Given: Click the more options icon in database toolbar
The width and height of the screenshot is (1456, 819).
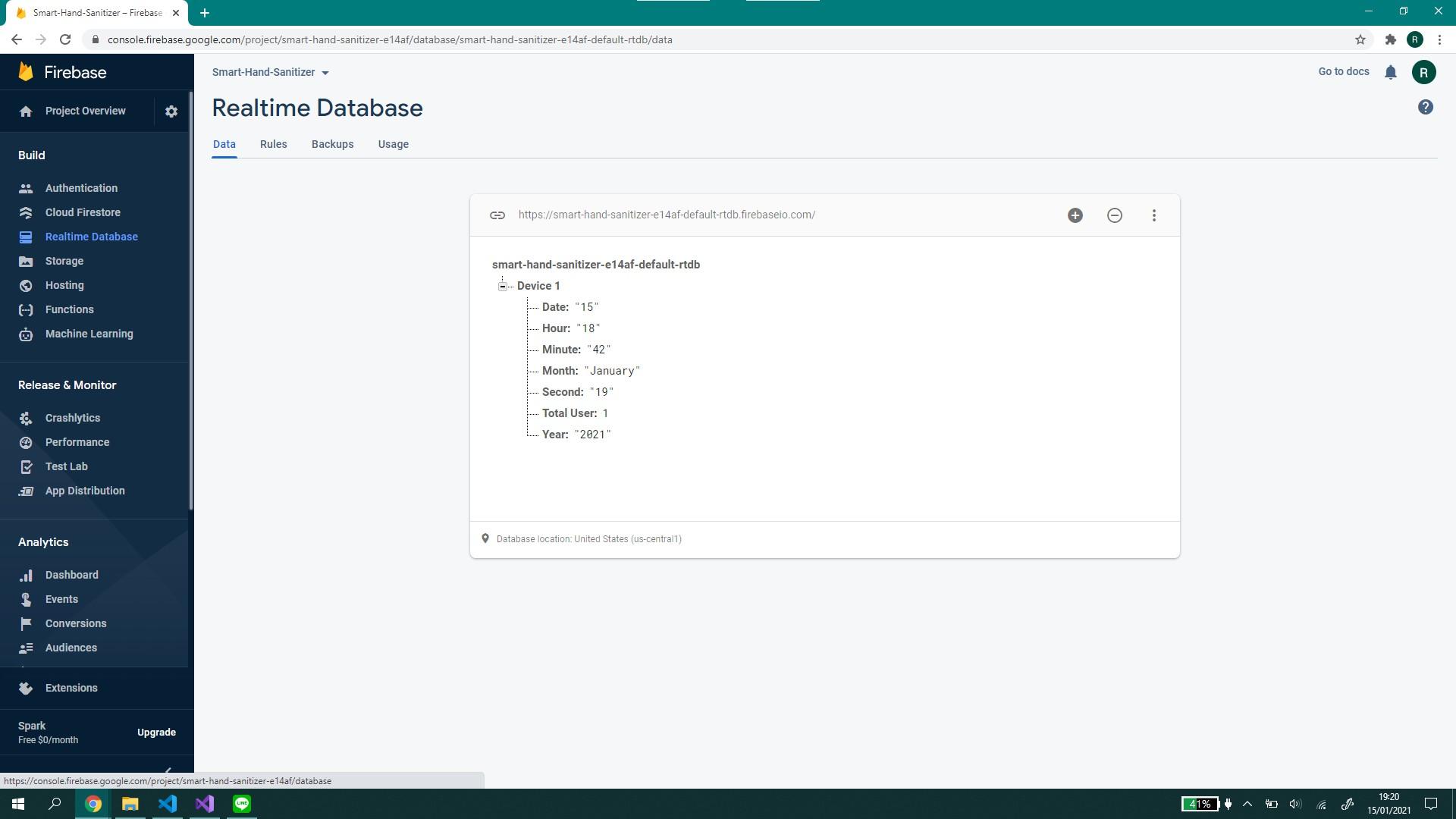Looking at the screenshot, I should pos(1154,215).
